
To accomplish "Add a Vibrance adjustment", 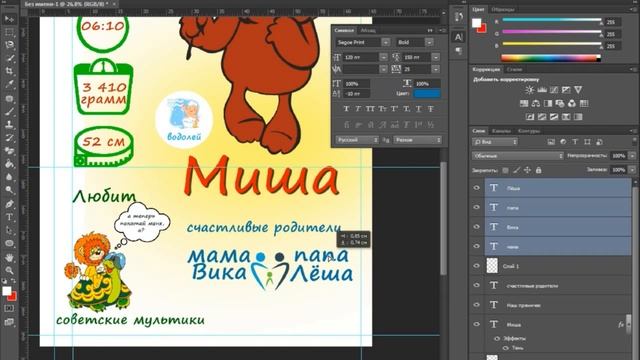I will tap(578, 90).
